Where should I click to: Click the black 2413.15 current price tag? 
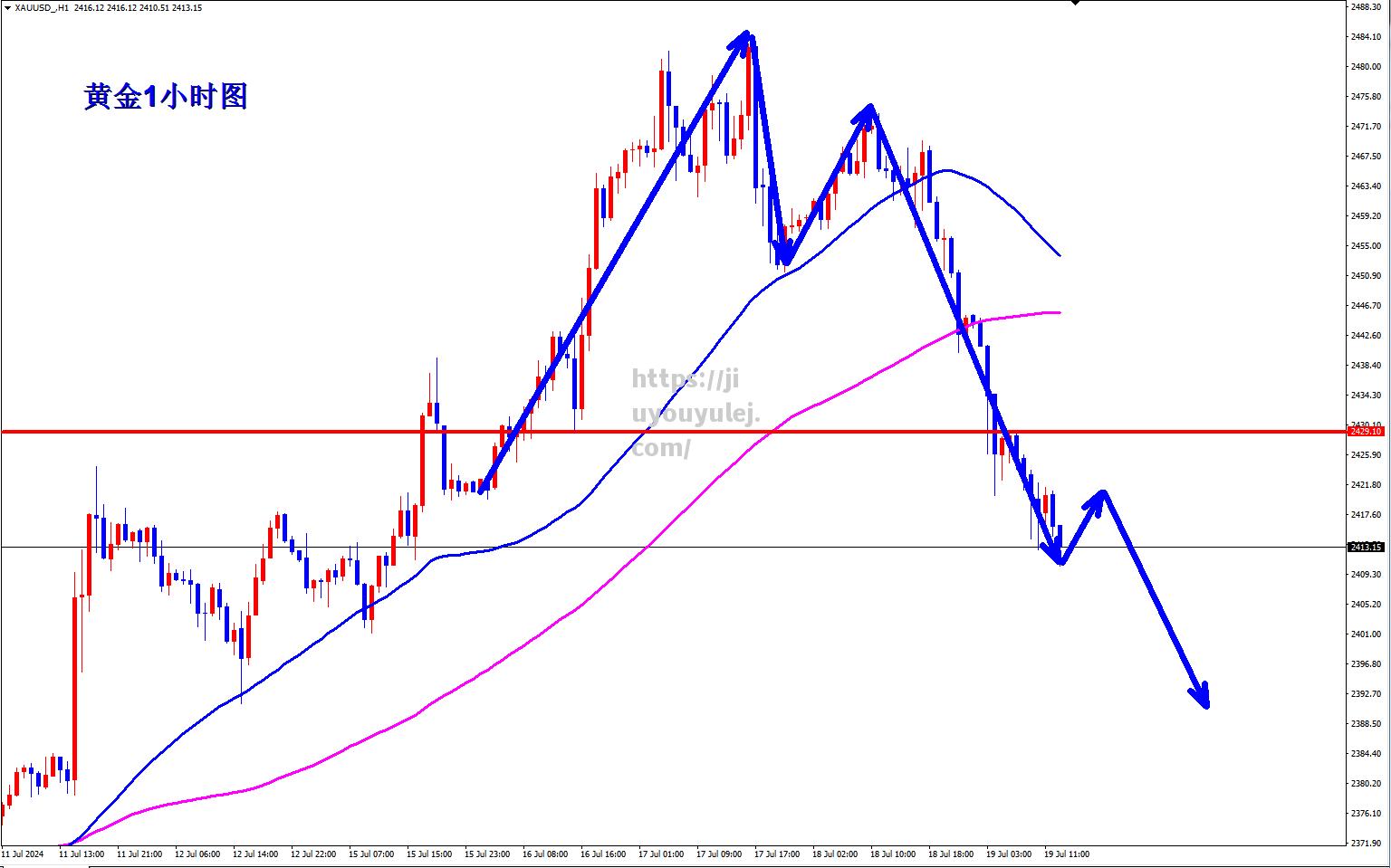coord(1366,547)
